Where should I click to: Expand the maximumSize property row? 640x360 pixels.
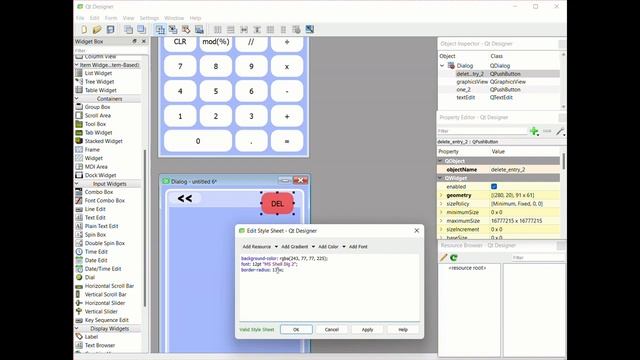coord(441,221)
